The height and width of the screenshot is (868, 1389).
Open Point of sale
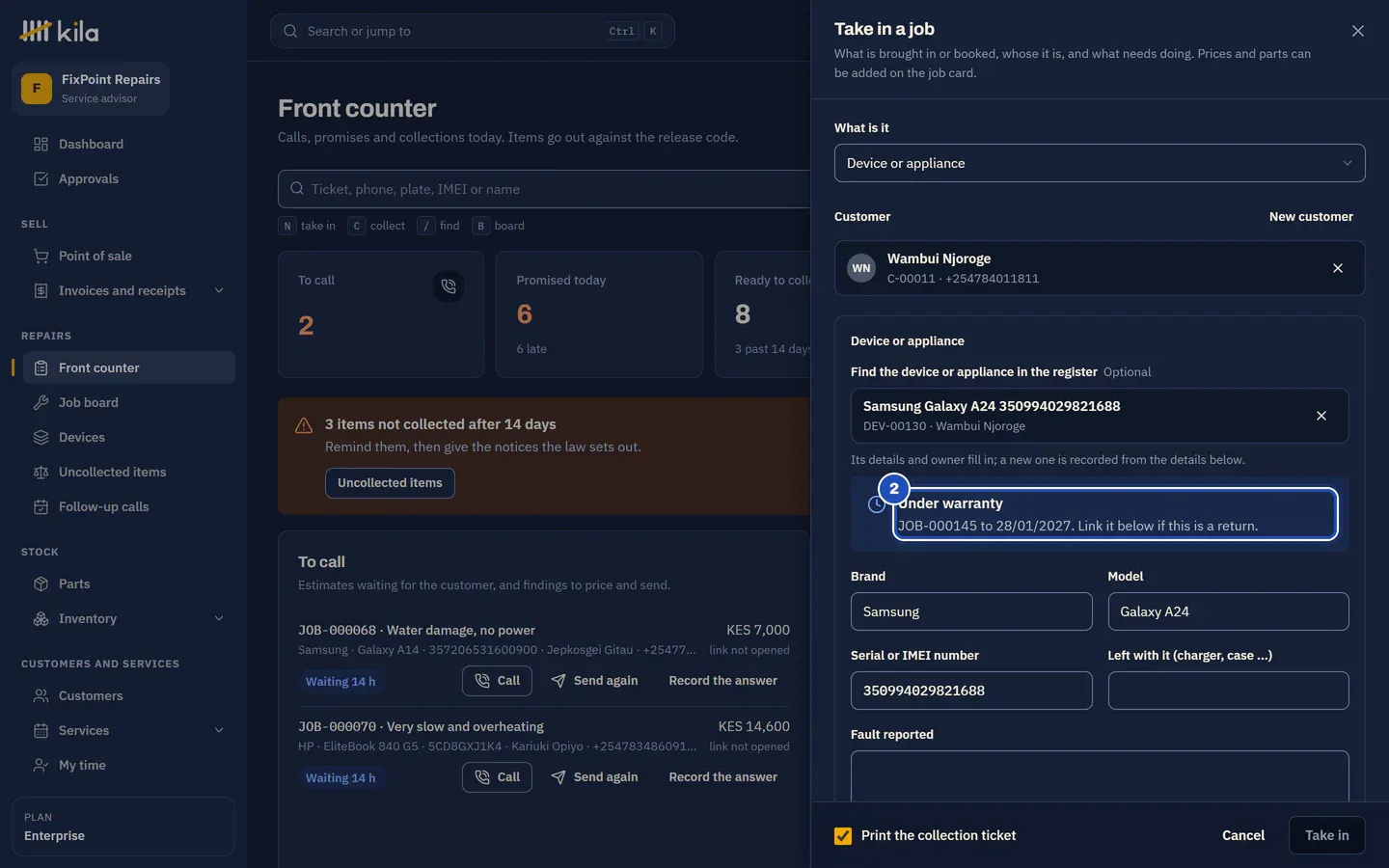(x=128, y=256)
